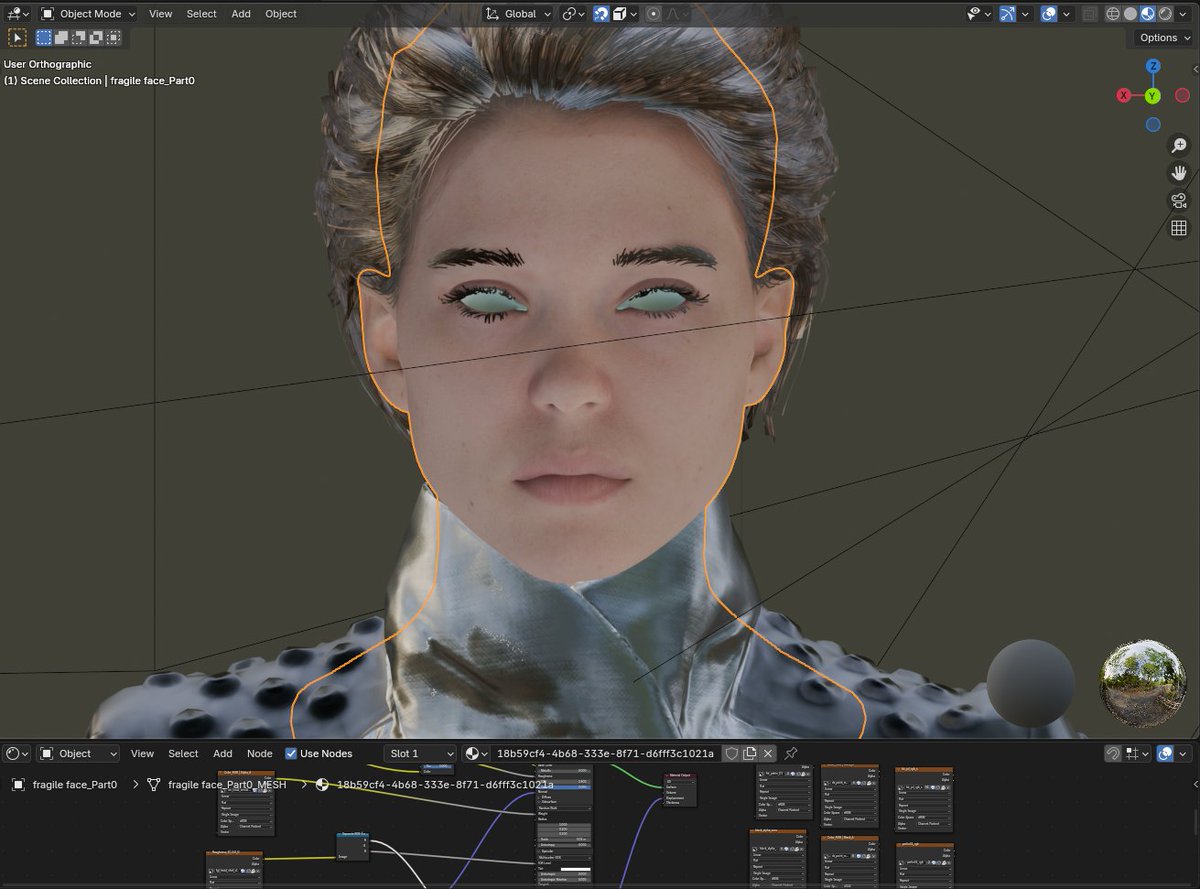
Task: Edit the material name field
Action: pyautogui.click(x=606, y=753)
